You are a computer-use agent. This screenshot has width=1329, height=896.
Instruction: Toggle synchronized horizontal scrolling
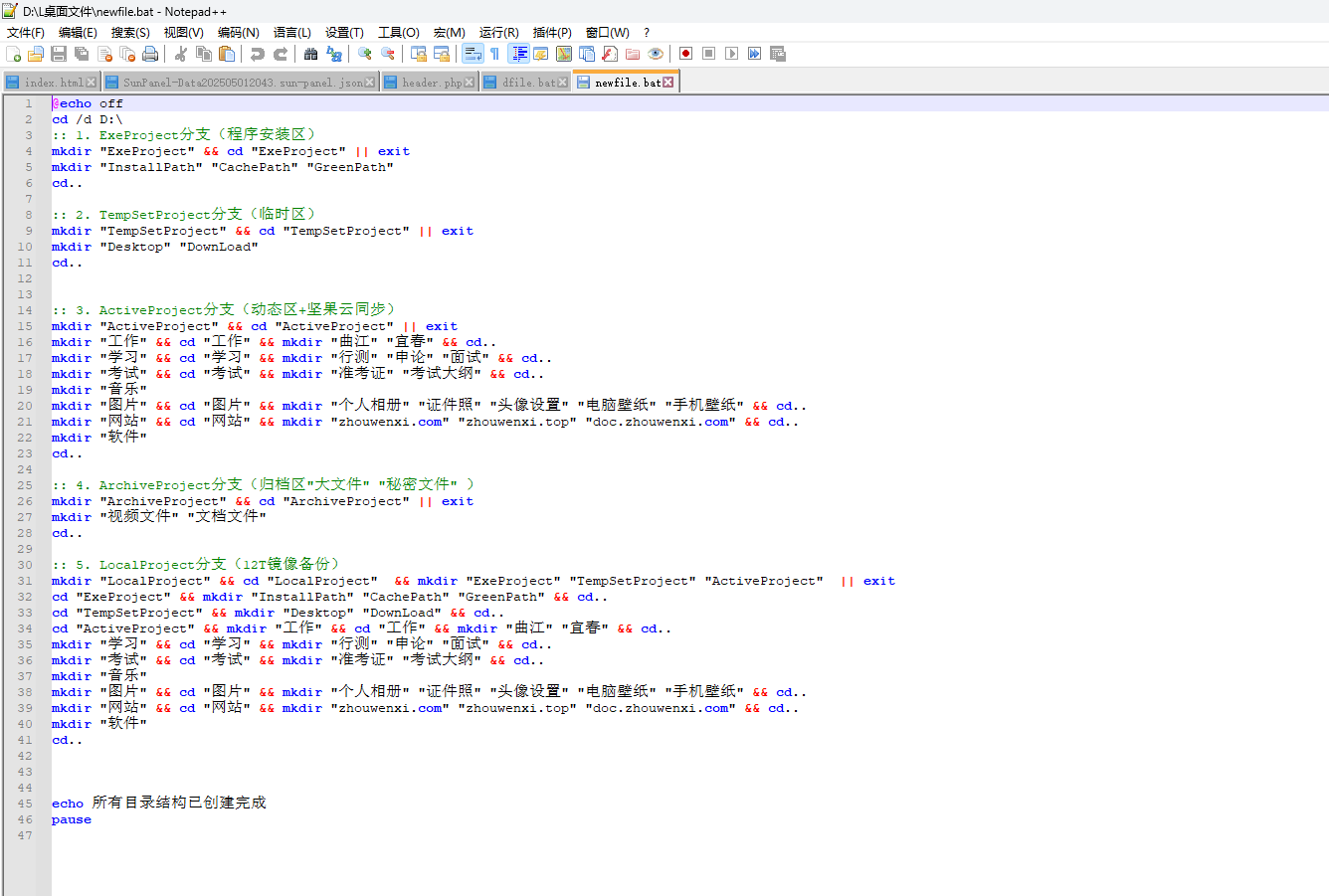coord(442,54)
